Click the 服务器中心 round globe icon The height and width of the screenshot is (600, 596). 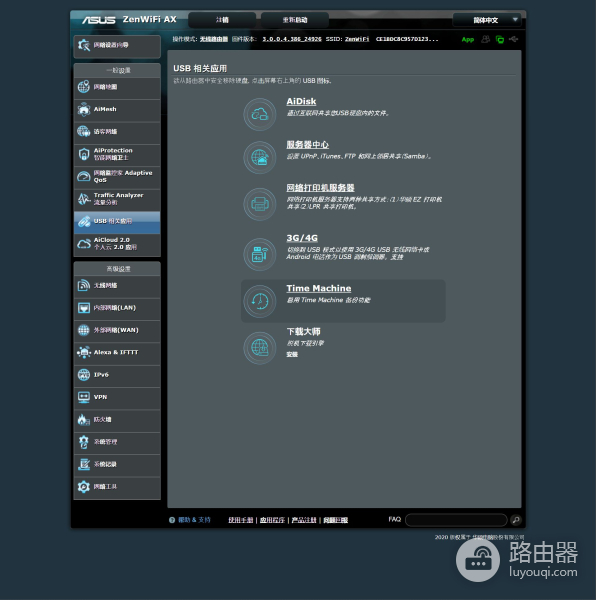pos(260,157)
